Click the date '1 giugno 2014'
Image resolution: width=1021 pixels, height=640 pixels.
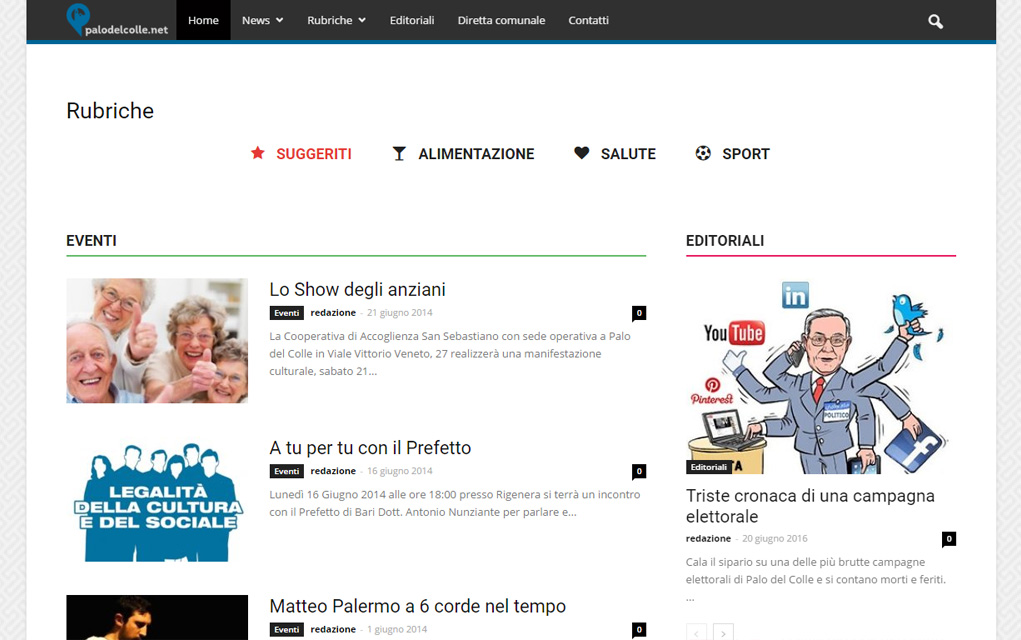point(397,630)
